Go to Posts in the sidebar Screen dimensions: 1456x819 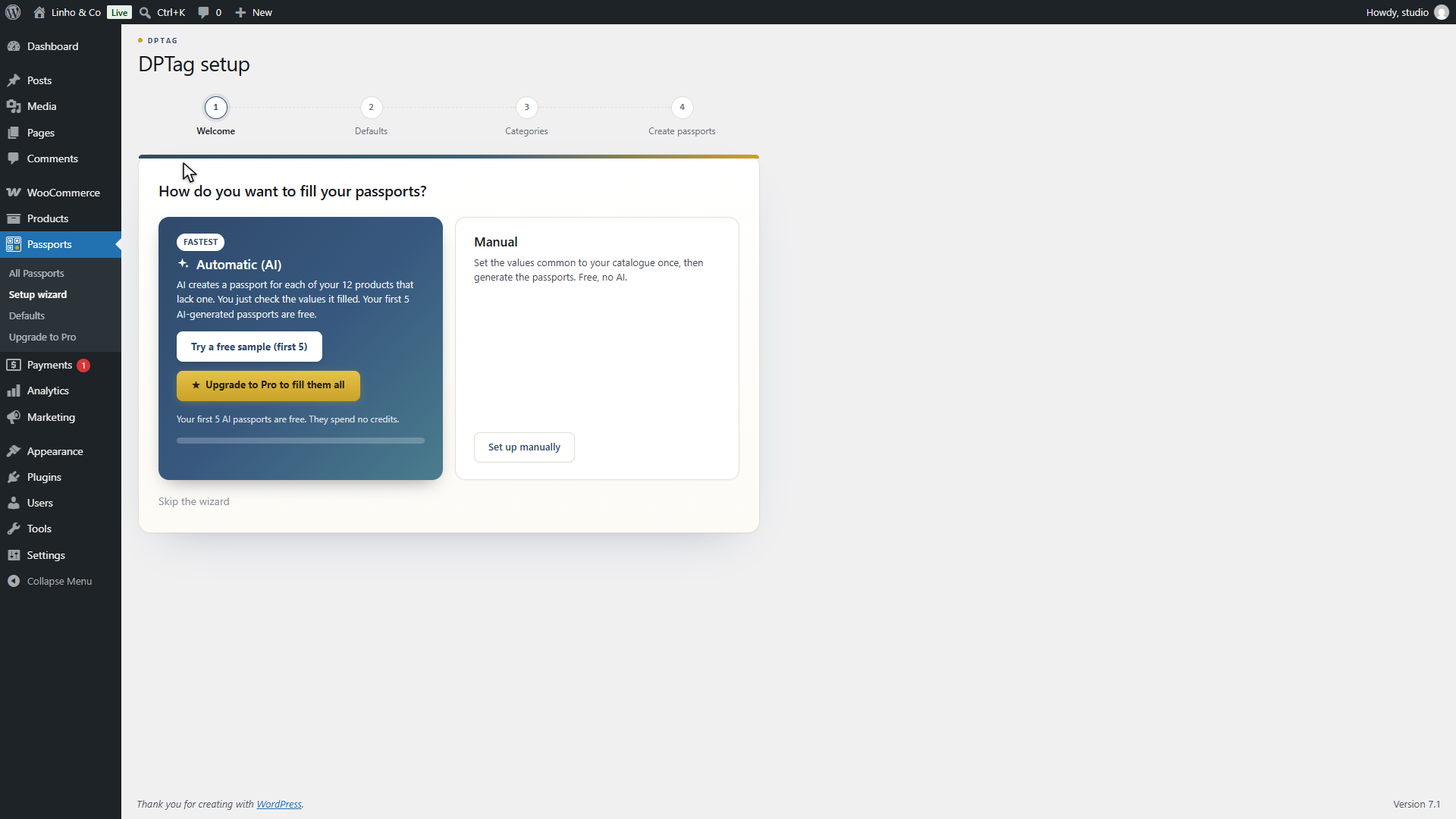(61, 80)
